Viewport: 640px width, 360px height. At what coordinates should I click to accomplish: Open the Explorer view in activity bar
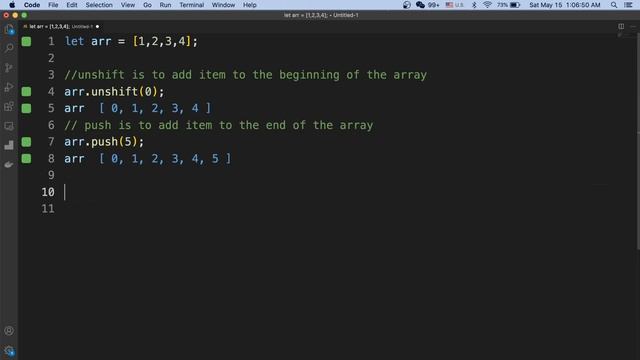pos(9,29)
